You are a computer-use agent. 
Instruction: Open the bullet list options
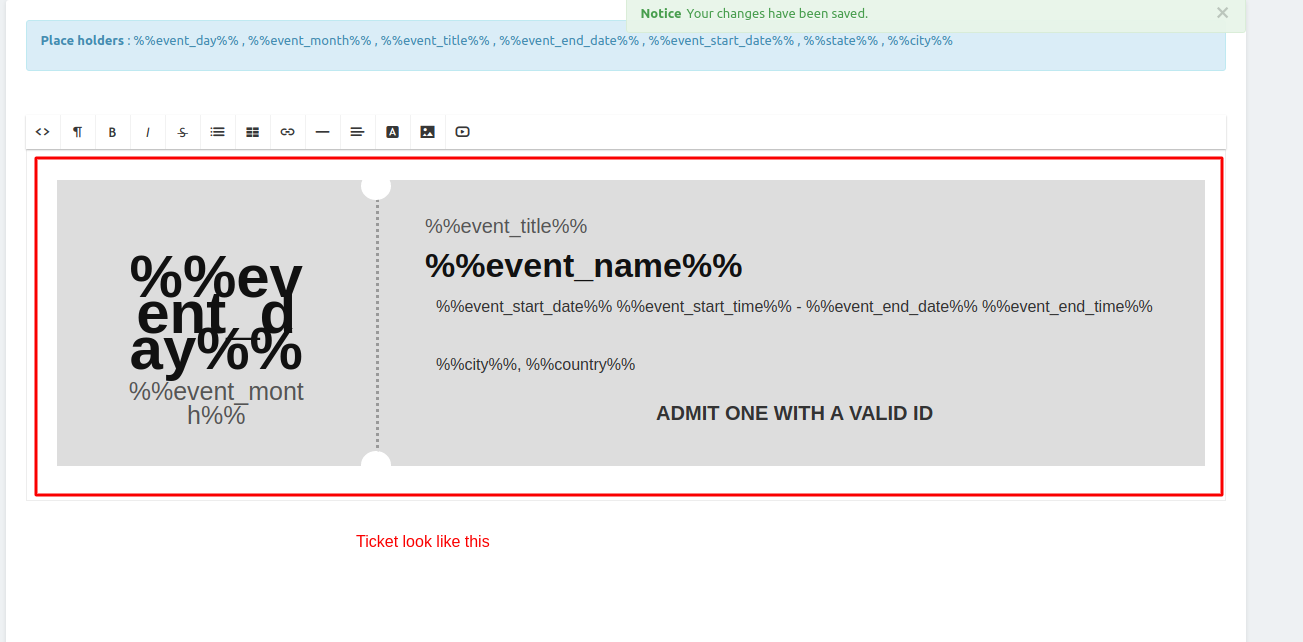217,132
